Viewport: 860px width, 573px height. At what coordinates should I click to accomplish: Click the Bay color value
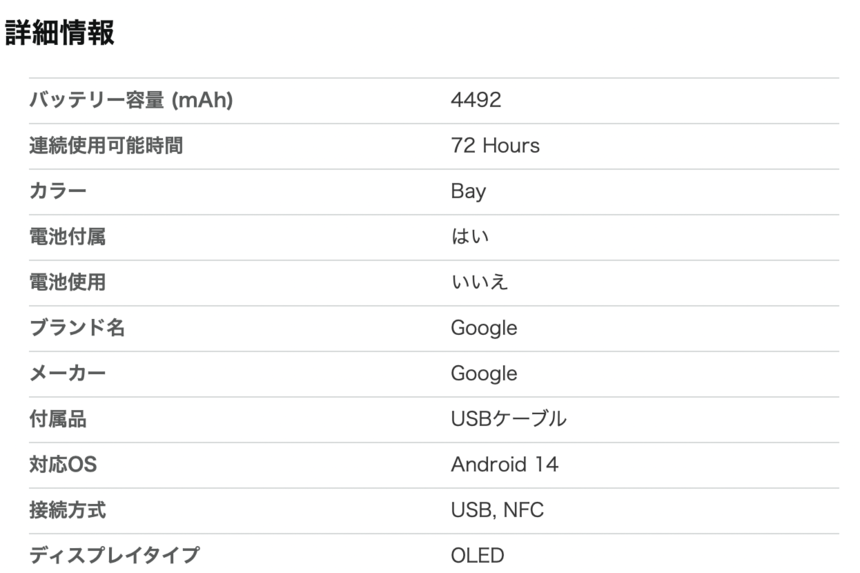point(468,191)
